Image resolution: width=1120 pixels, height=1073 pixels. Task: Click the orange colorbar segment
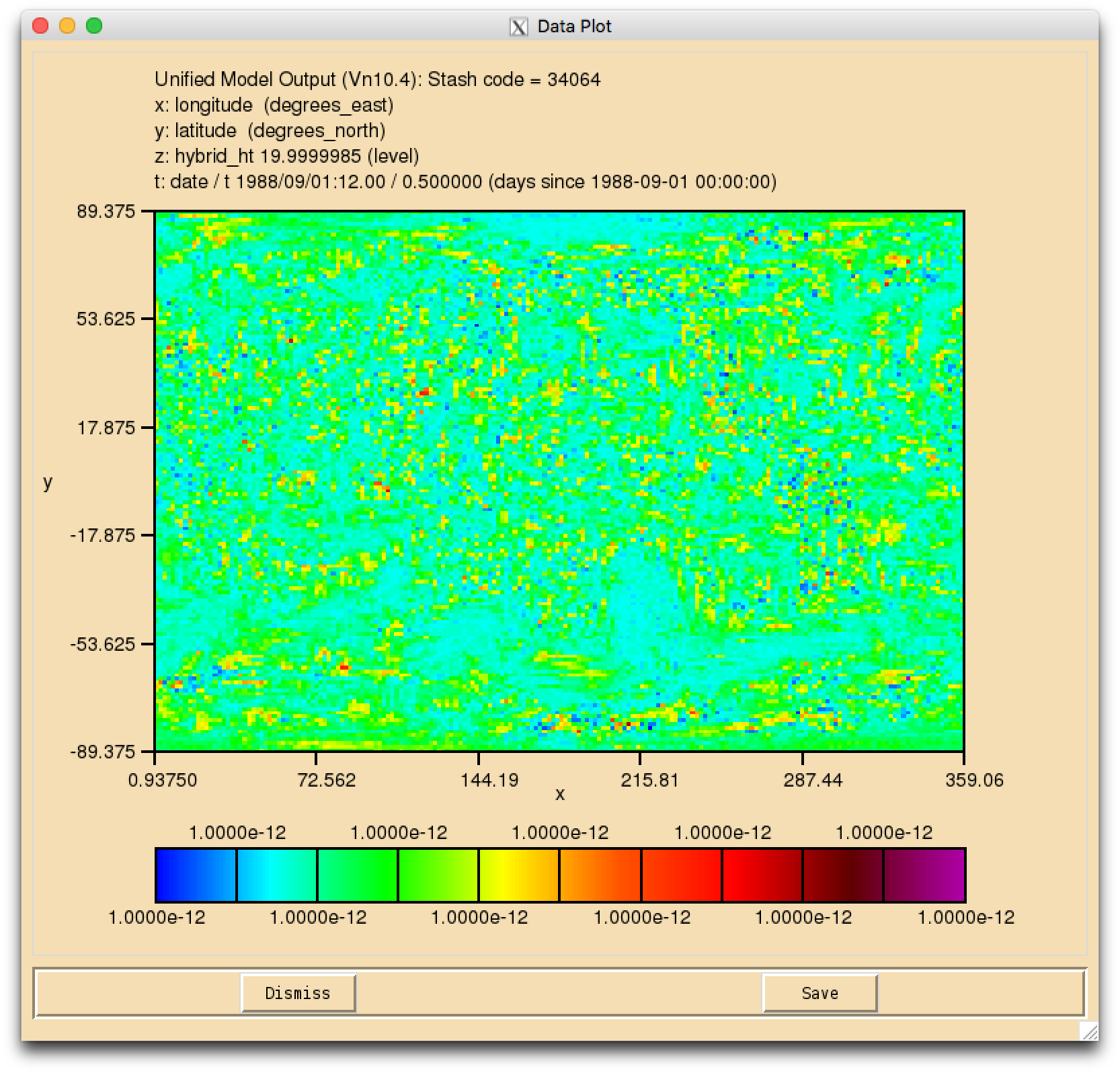point(600,875)
